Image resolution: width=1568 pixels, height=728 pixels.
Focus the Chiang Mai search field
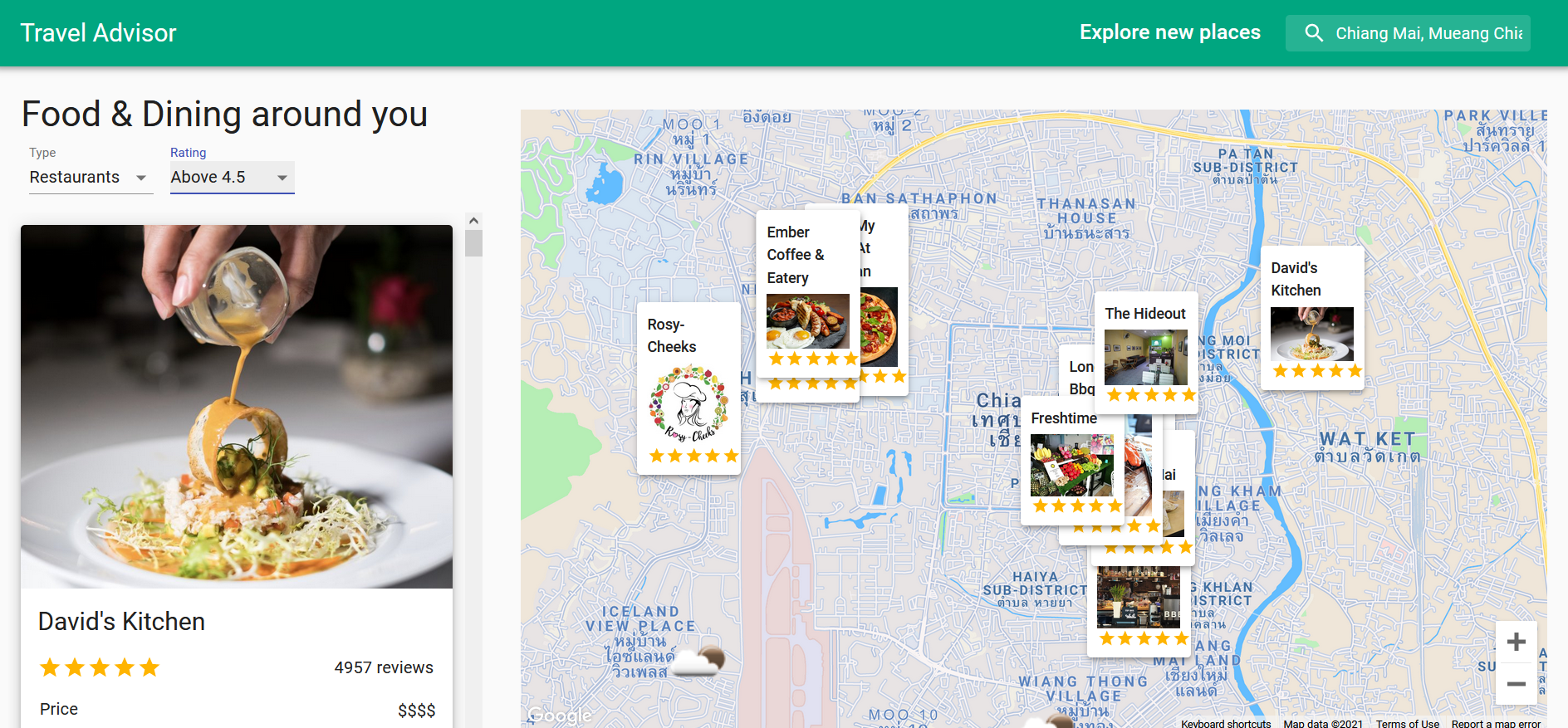coord(1428,33)
